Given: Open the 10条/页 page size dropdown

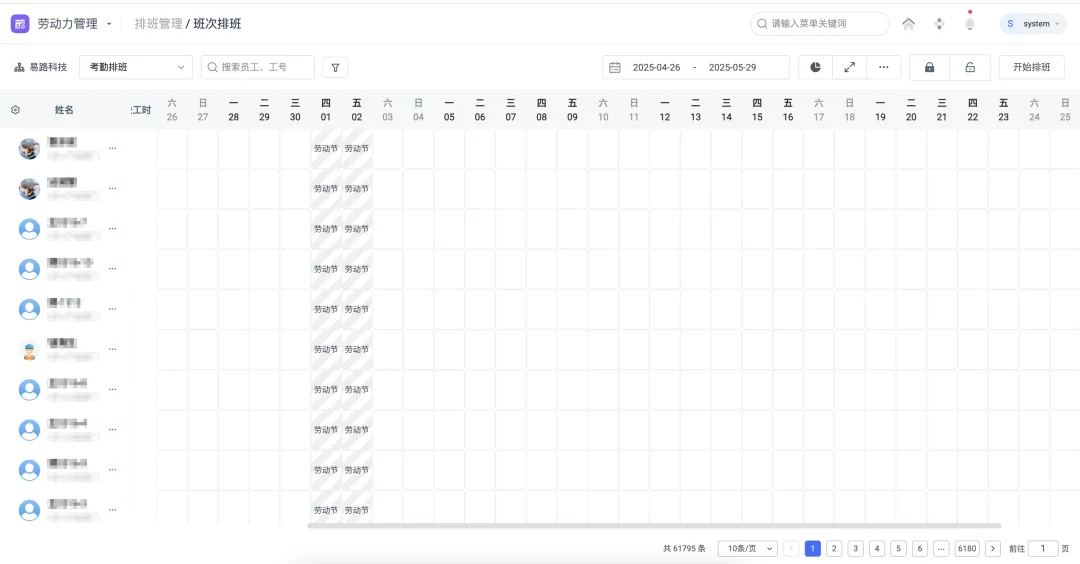Looking at the screenshot, I should [747, 549].
